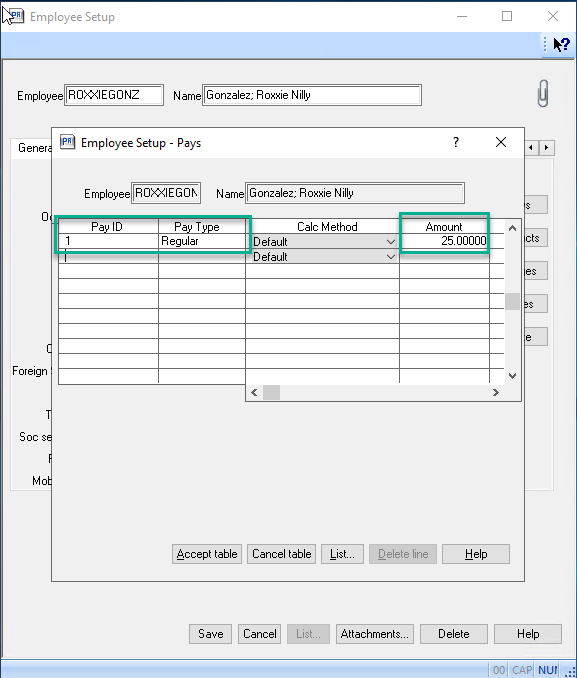The height and width of the screenshot is (678, 577).
Task: Close the Employee Setup - Pays dialog
Action: (501, 142)
